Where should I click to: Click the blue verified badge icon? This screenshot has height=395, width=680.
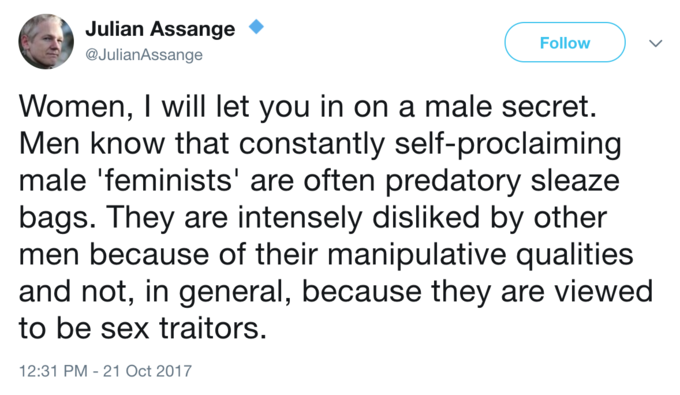tap(256, 27)
